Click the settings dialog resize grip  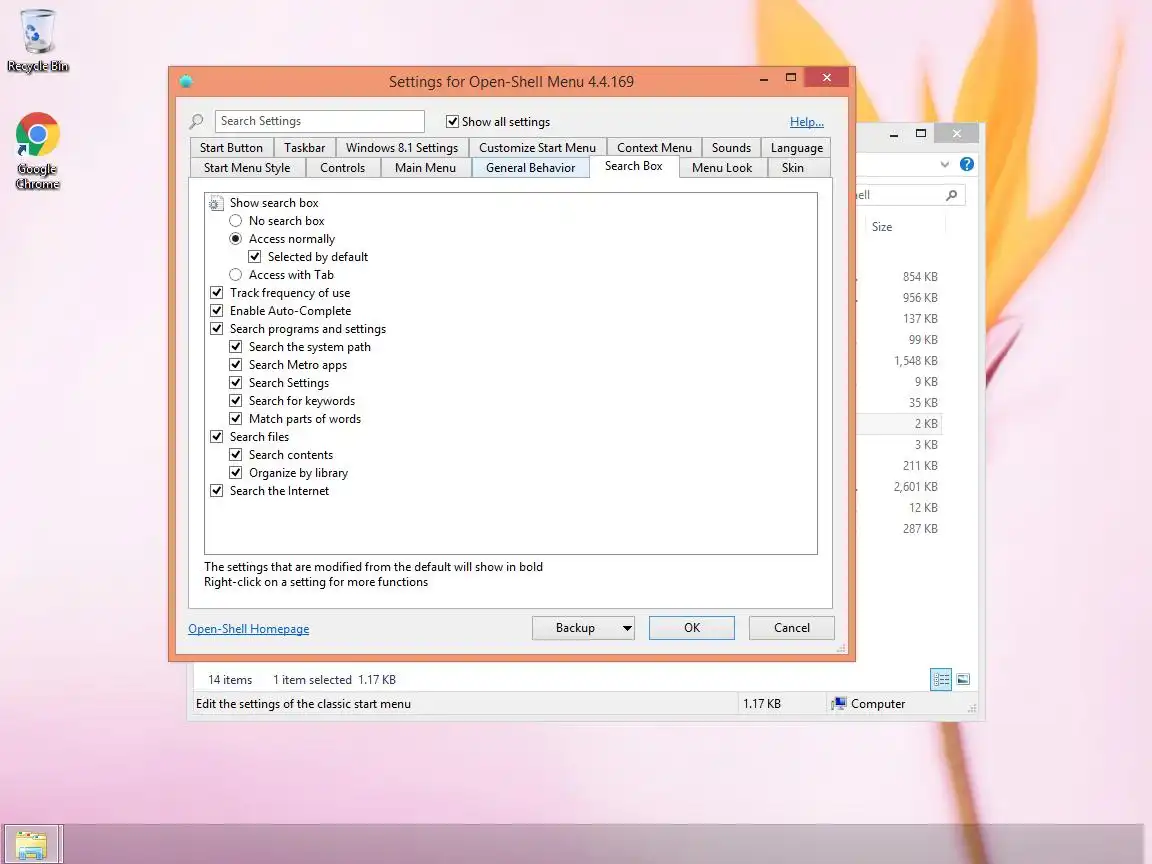tap(841, 647)
